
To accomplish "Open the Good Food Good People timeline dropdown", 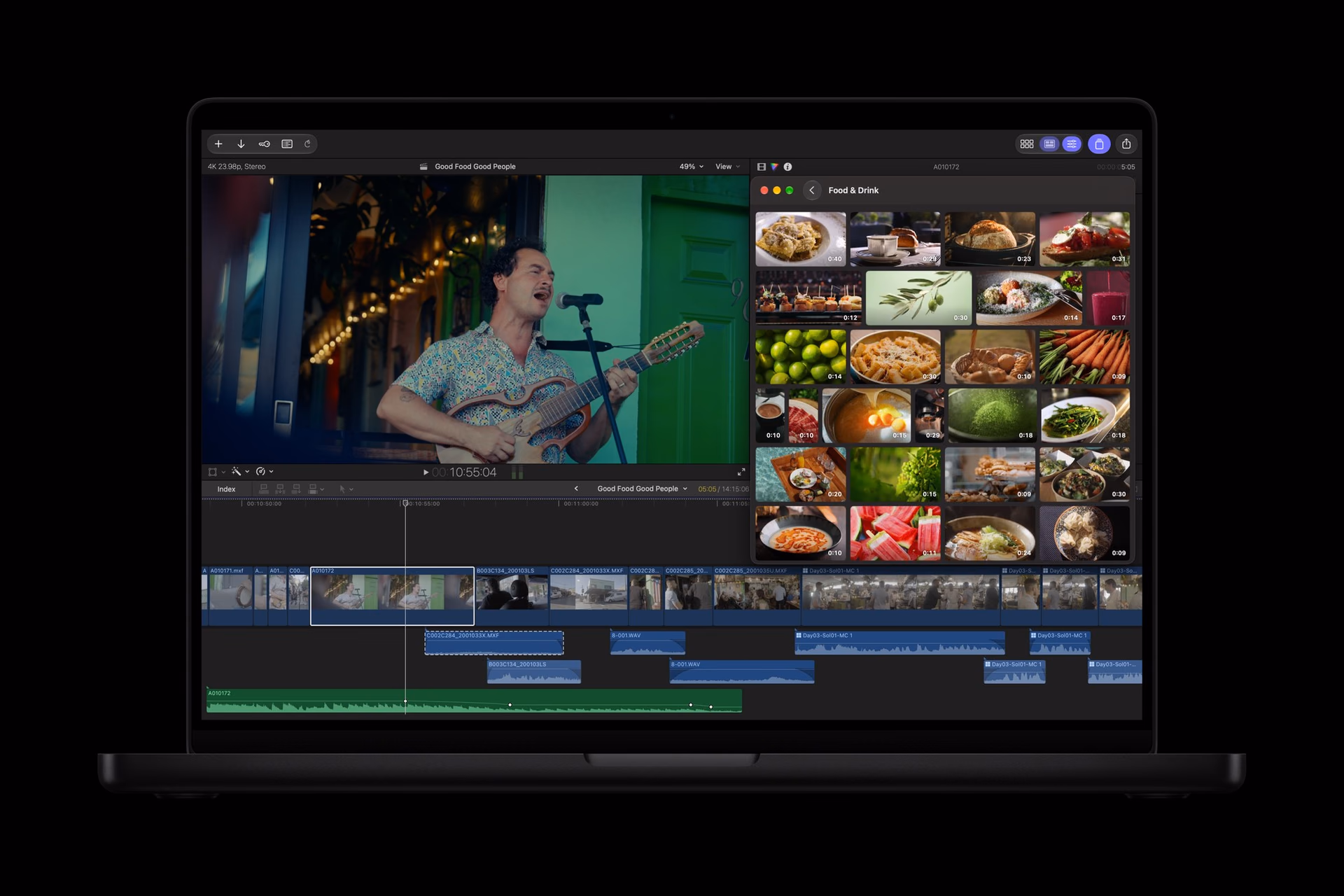I will click(x=642, y=489).
